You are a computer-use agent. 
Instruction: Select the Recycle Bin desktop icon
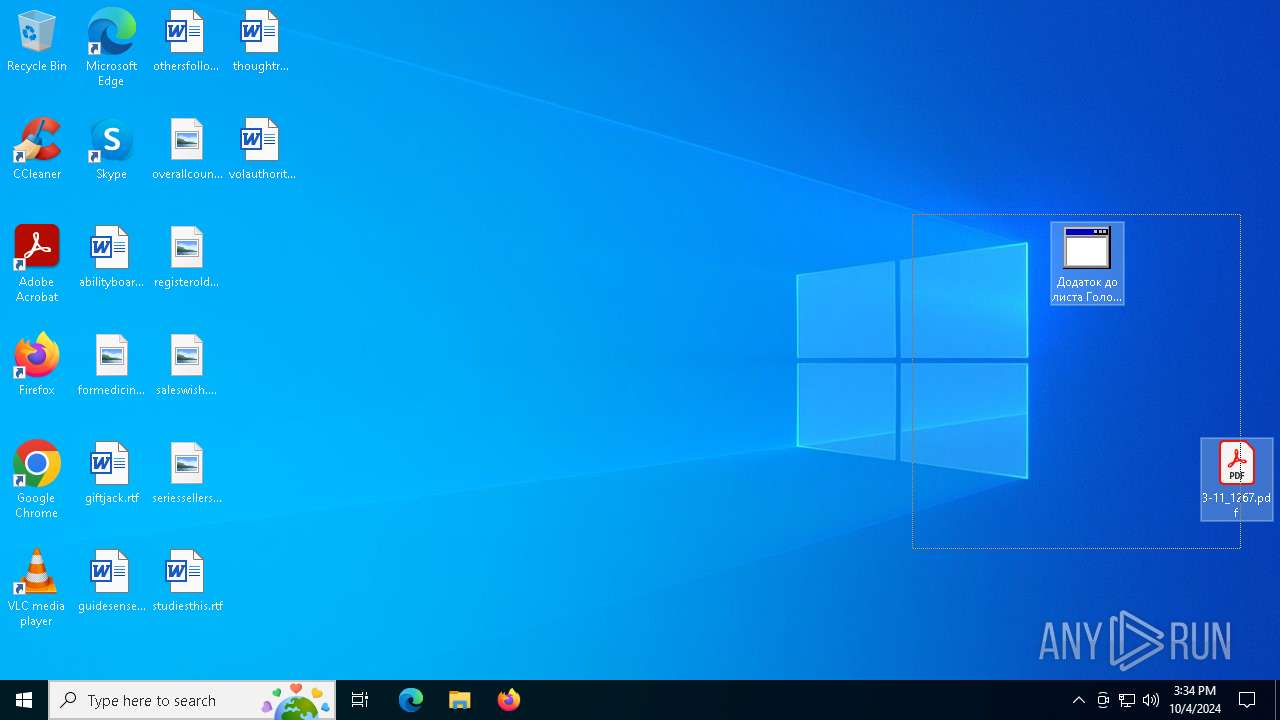37,41
